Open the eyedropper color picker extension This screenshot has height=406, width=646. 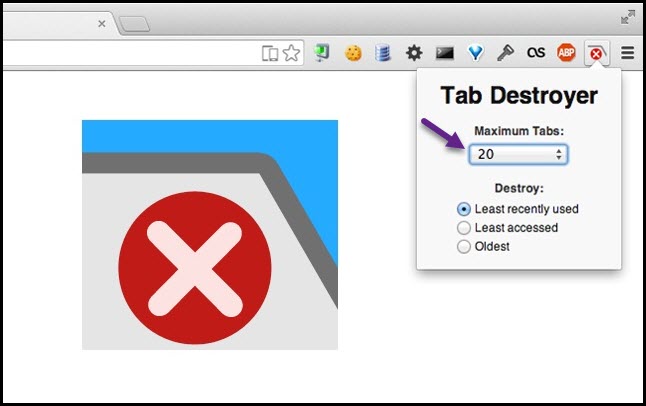[506, 53]
